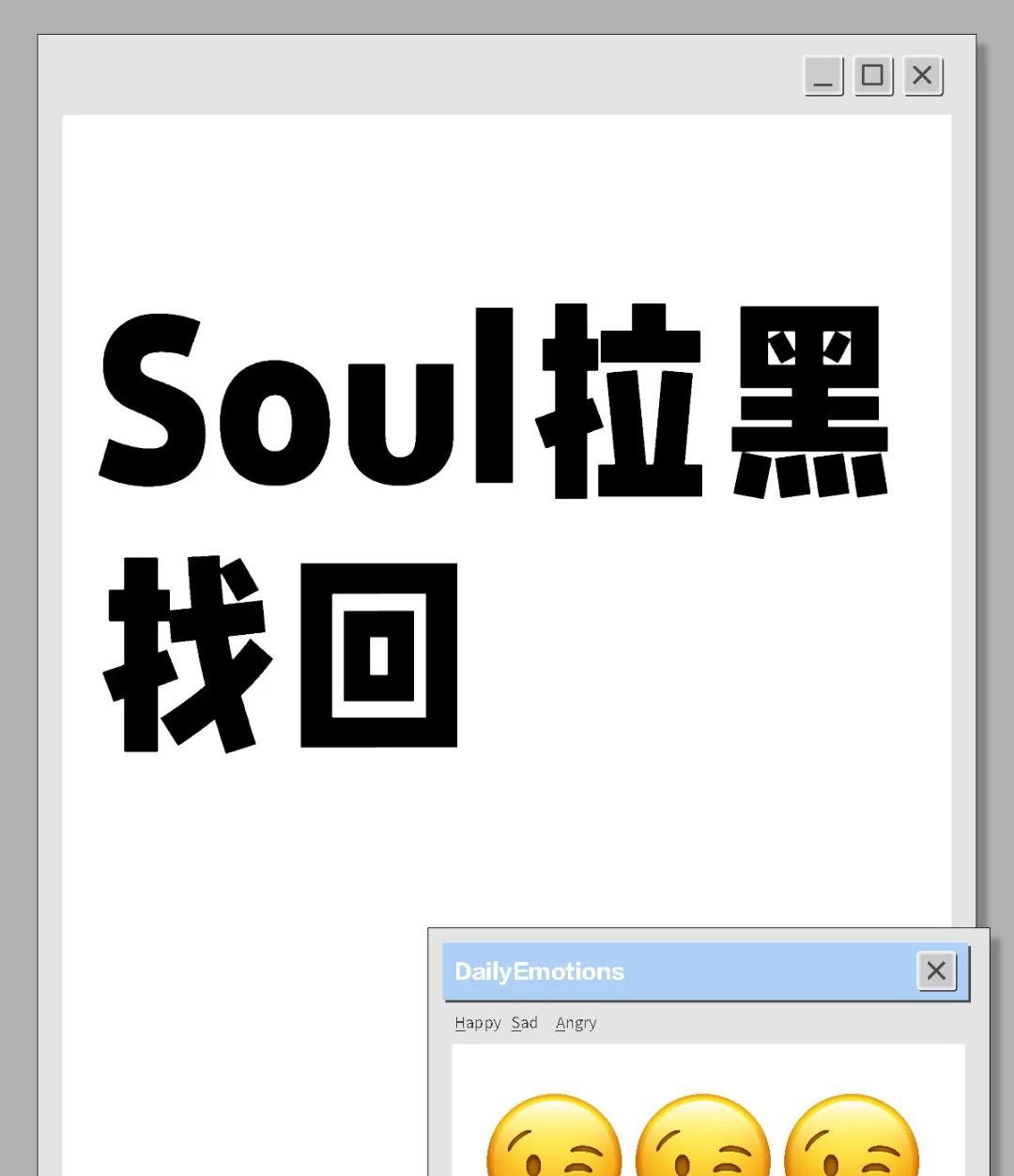Click the gray desktop background area

tap(19, 564)
